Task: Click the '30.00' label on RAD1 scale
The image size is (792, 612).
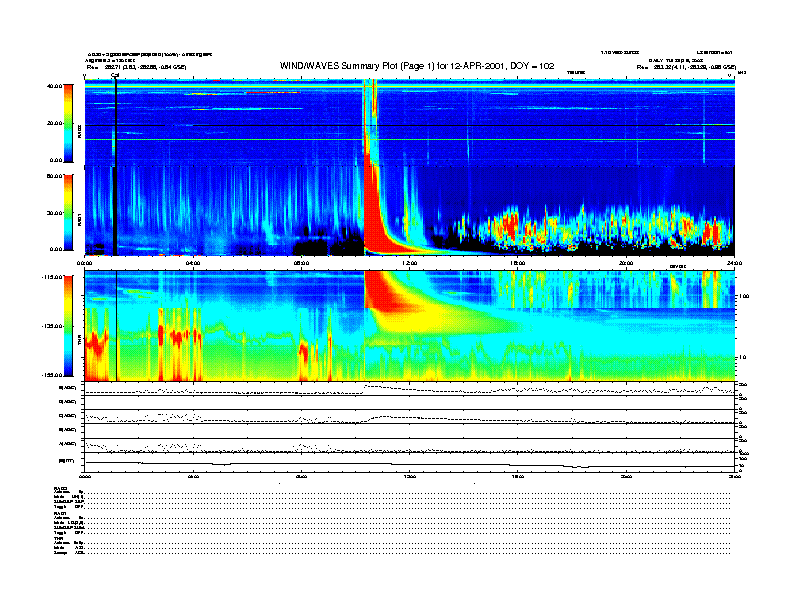Action: (x=54, y=213)
